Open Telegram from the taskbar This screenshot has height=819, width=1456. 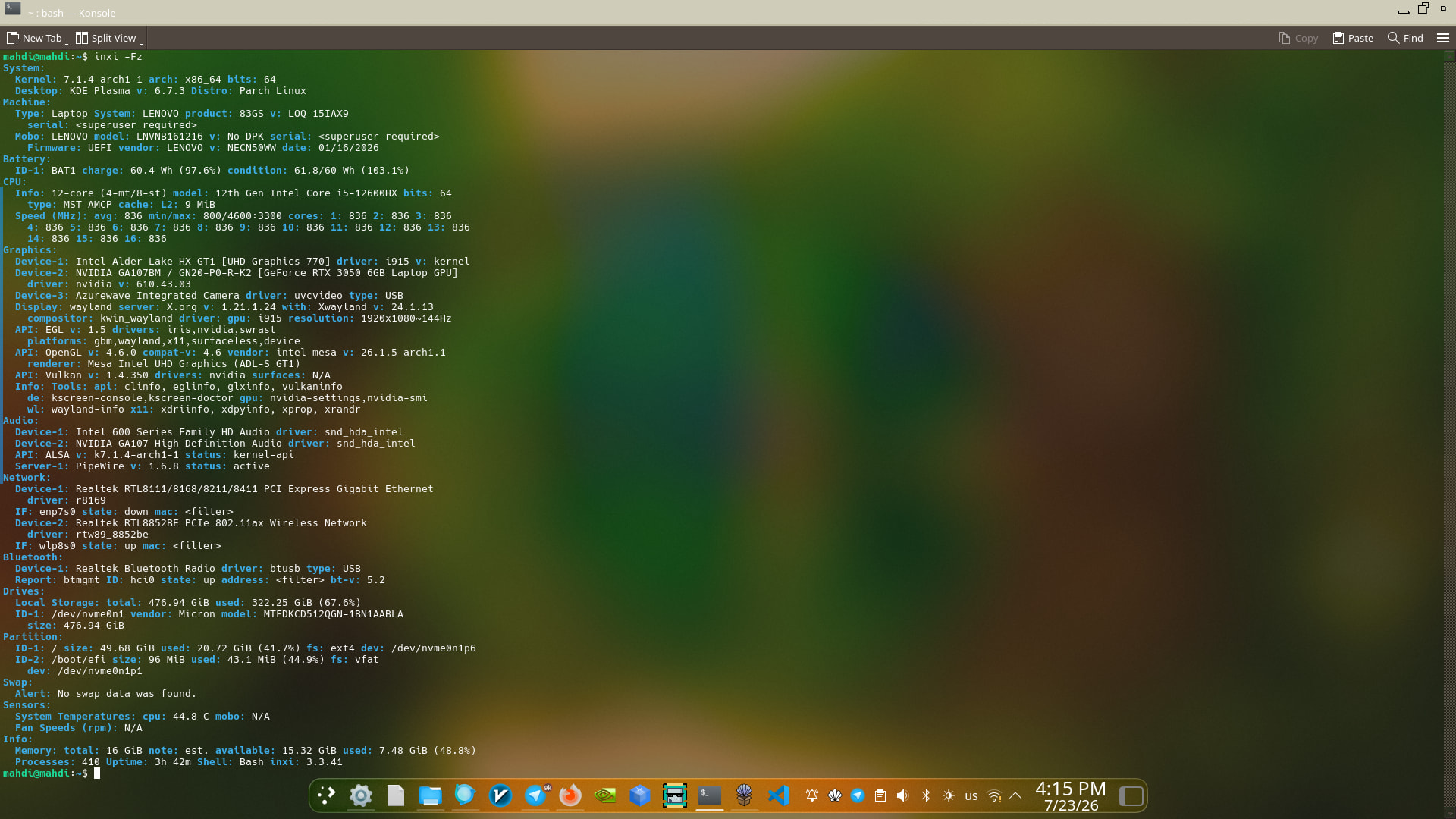(x=535, y=795)
